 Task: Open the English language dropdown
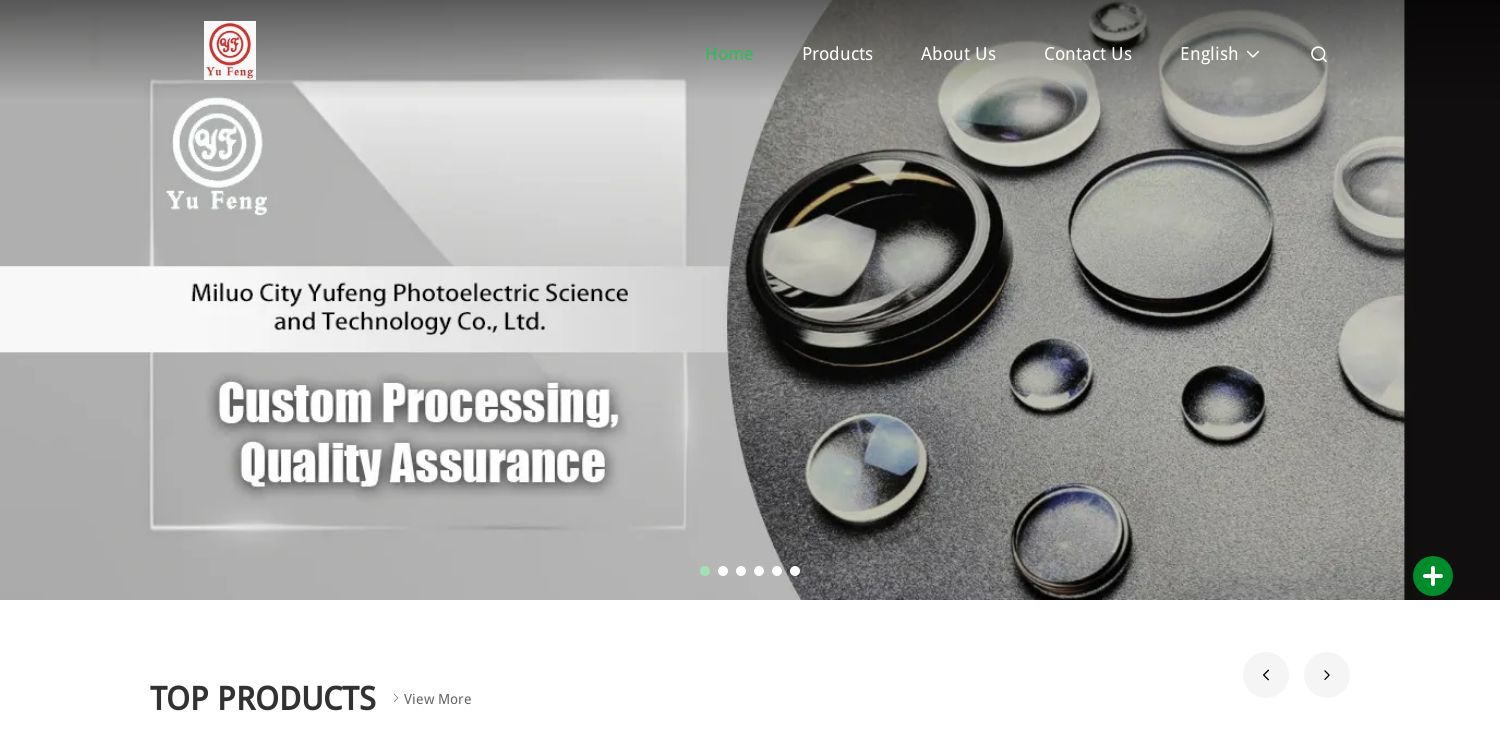(x=1209, y=54)
